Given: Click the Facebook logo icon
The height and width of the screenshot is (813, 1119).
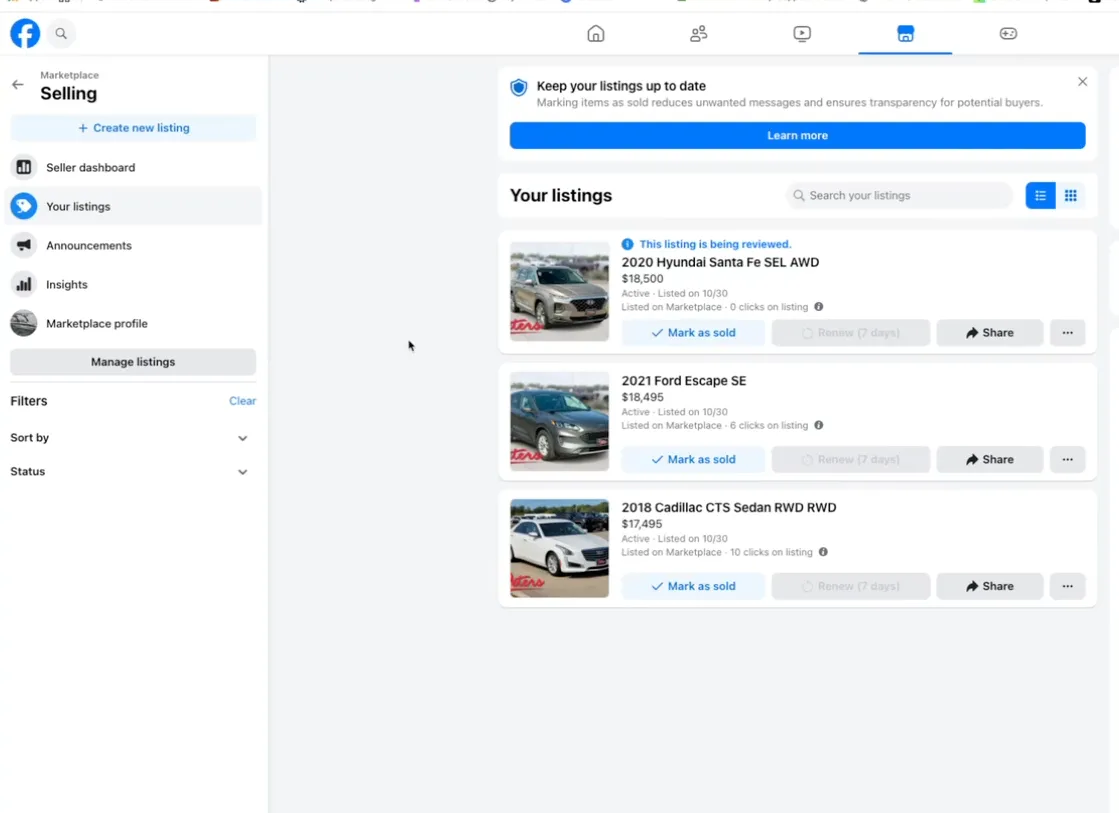Looking at the screenshot, I should coord(25,34).
